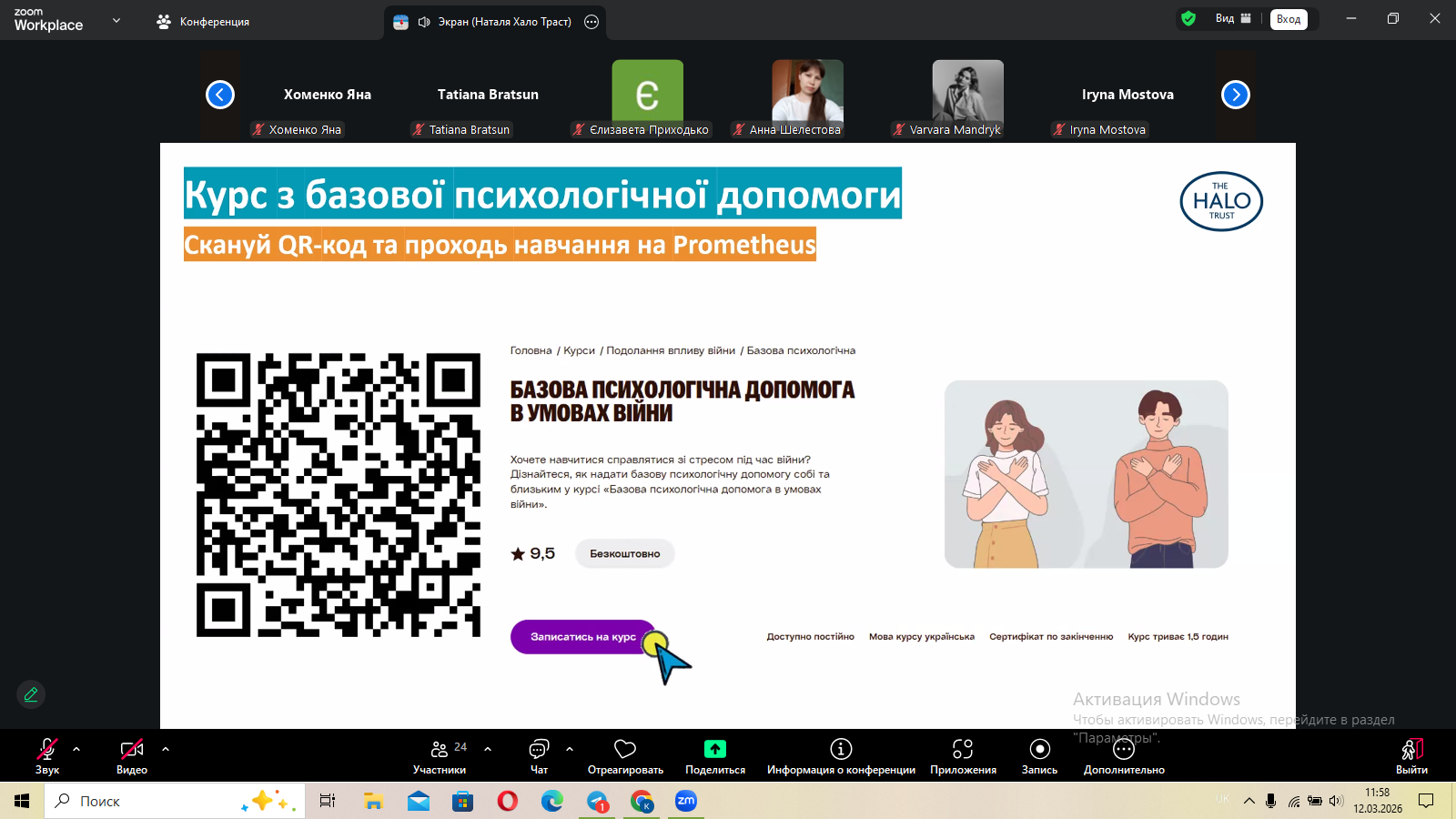
Task: Expand audio options arrow next to mic
Action: pos(76,749)
